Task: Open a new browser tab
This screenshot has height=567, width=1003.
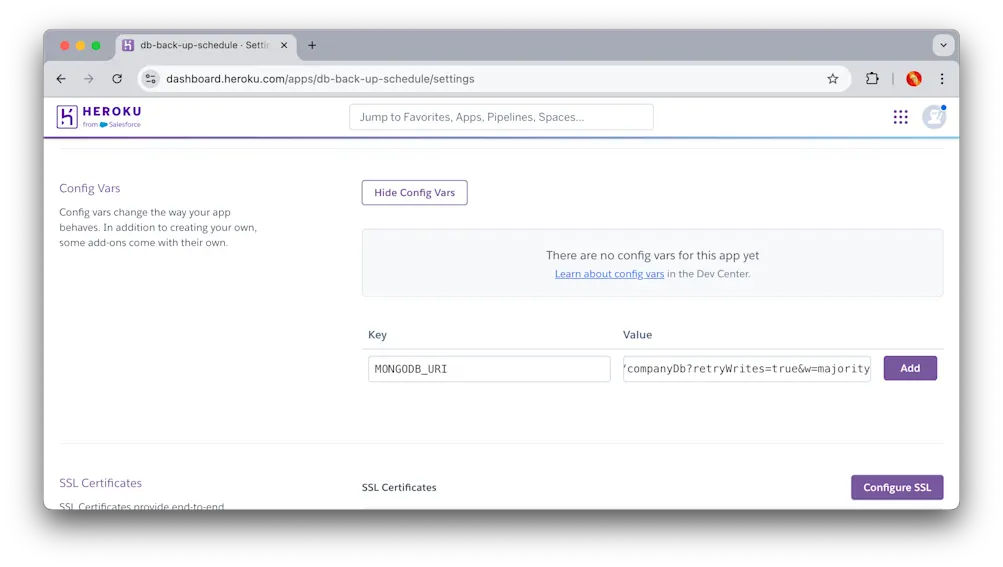Action: 312,45
